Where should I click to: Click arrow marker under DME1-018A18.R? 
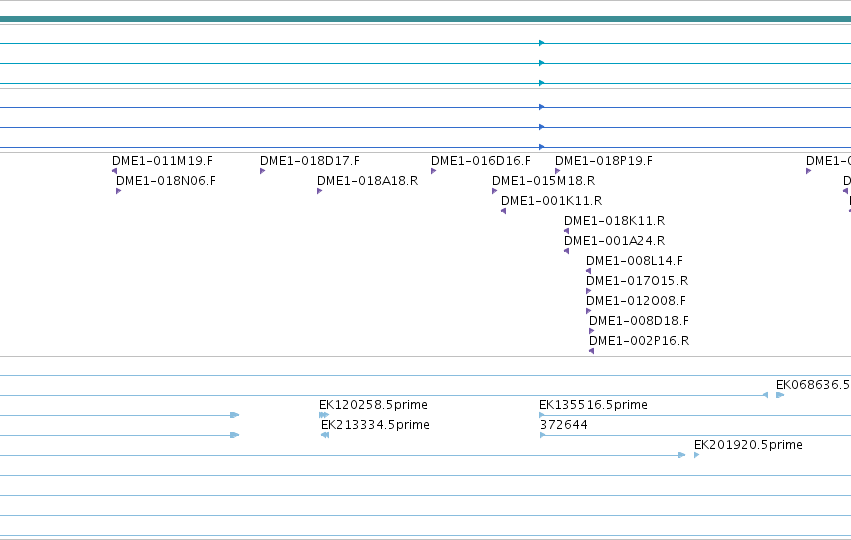(x=320, y=191)
